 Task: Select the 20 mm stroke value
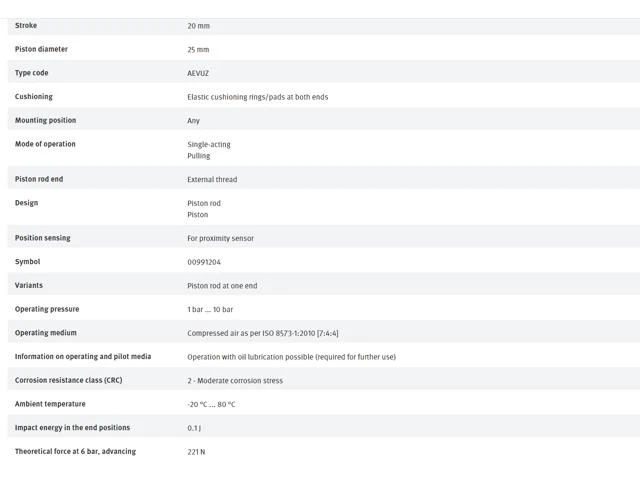pyautogui.click(x=198, y=26)
